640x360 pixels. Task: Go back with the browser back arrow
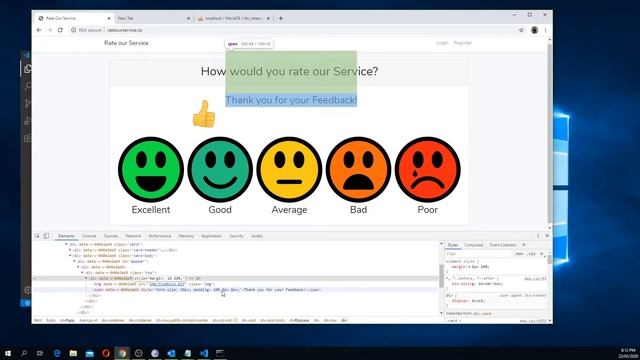click(39, 30)
